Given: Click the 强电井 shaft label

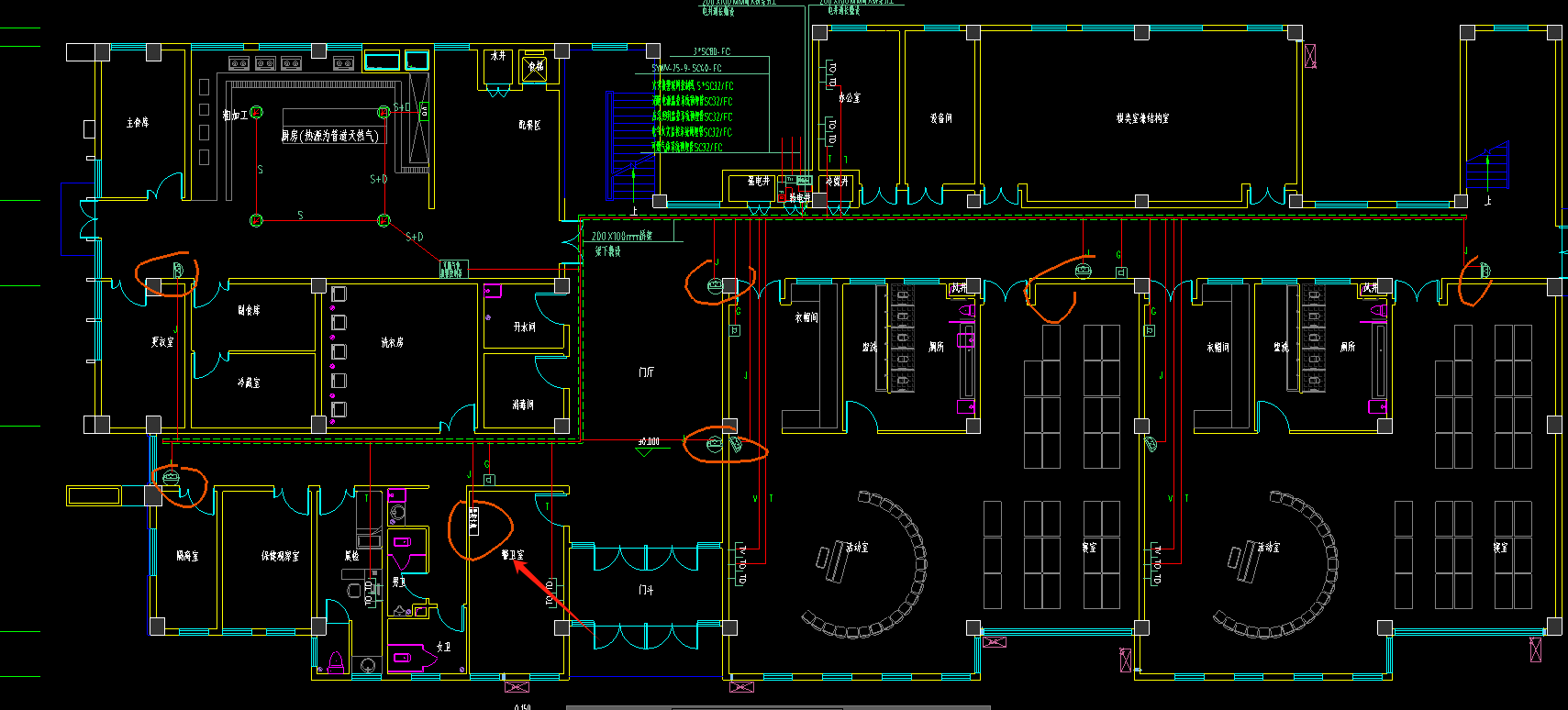Looking at the screenshot, I should click(758, 182).
